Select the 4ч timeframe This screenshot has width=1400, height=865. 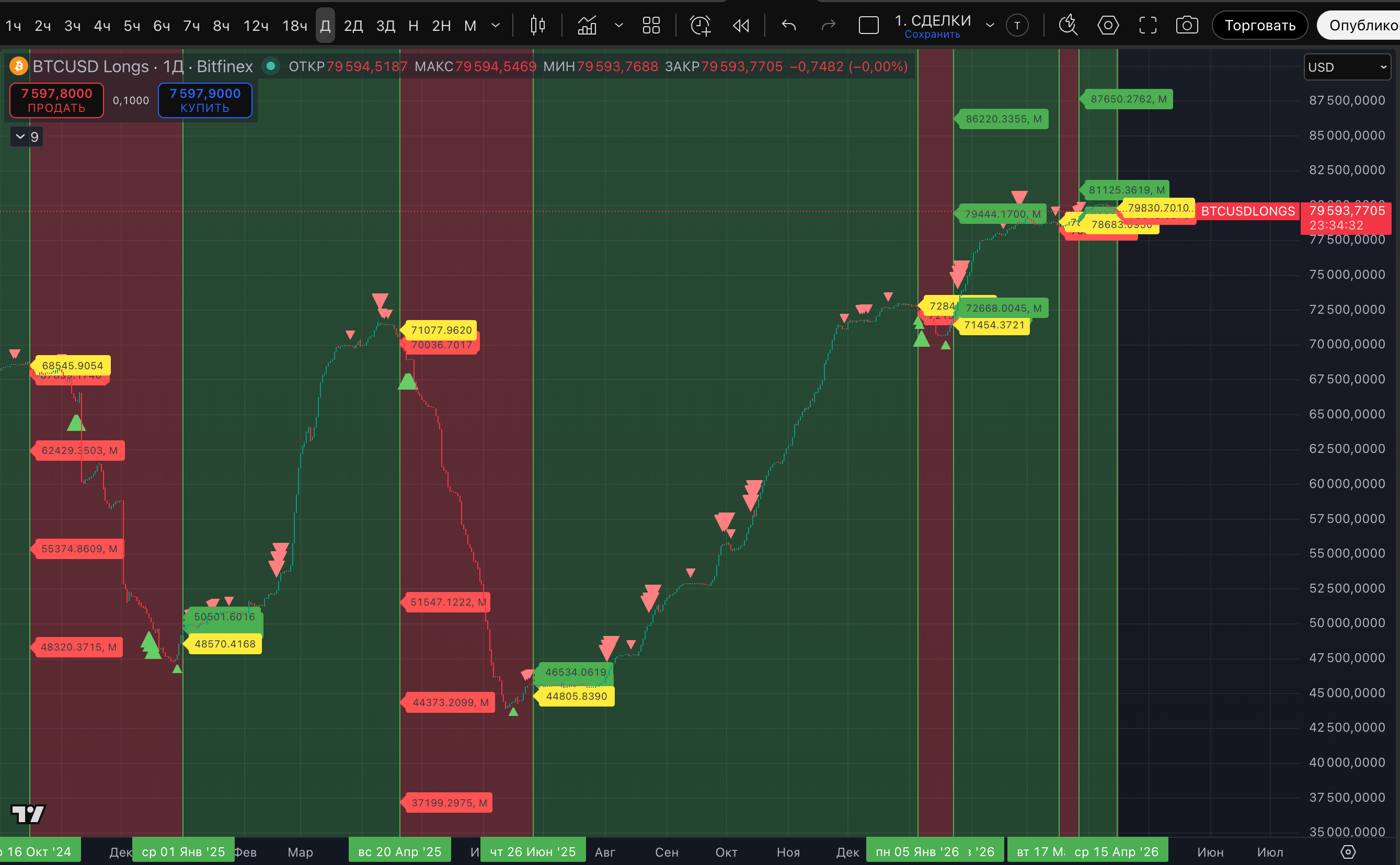pyautogui.click(x=102, y=26)
